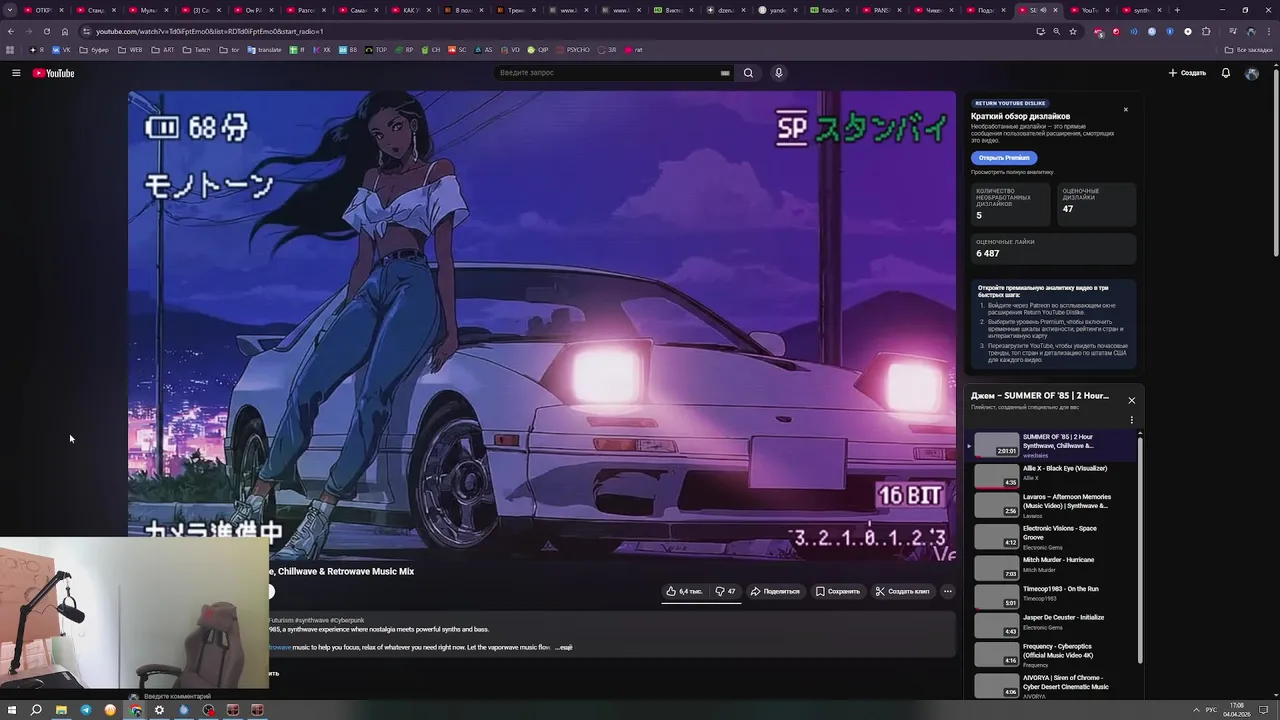Click the magnifier search button
The image size is (1280, 720).
click(x=748, y=73)
